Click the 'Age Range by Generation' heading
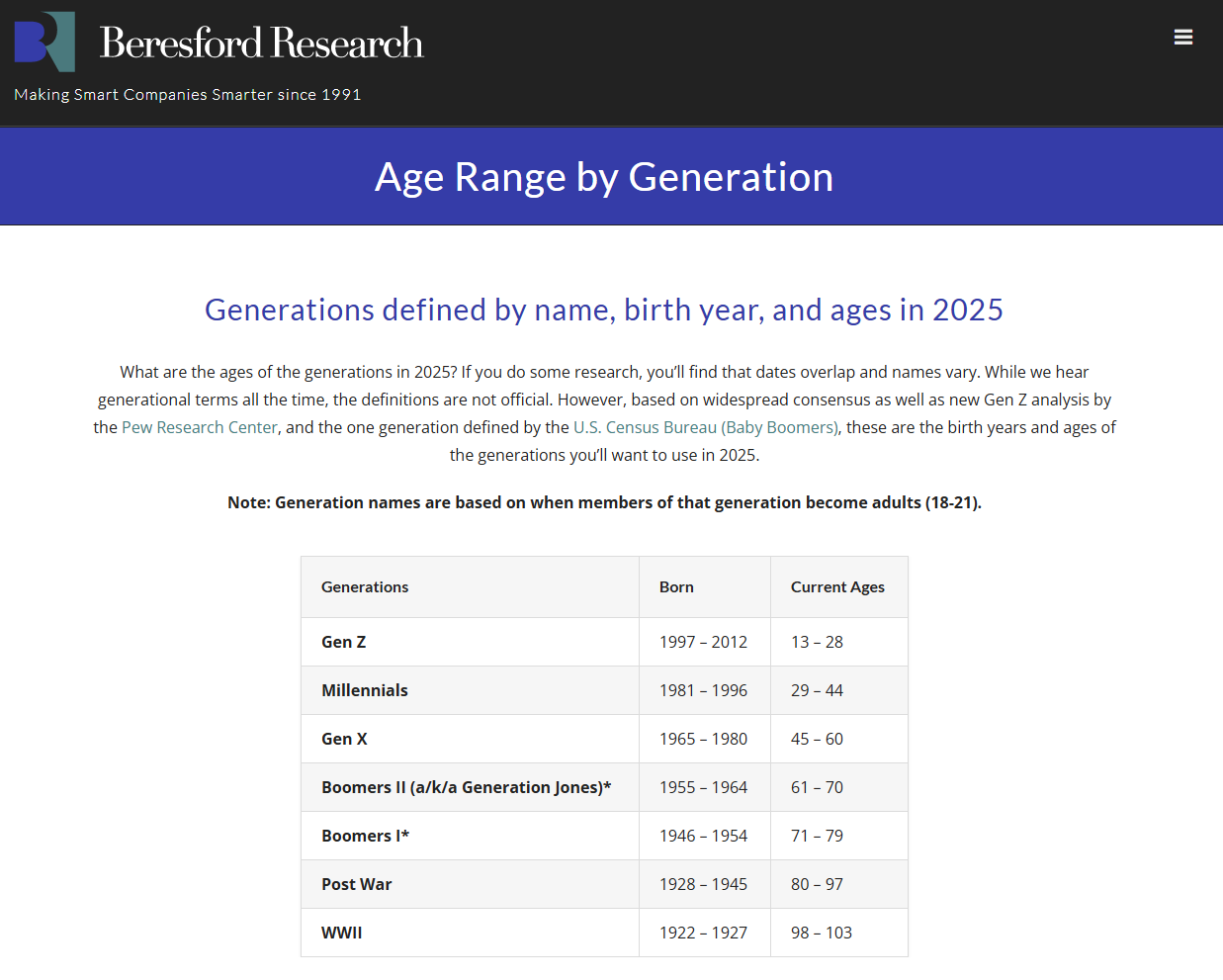Screen dimensions: 1223x980 point(604,177)
